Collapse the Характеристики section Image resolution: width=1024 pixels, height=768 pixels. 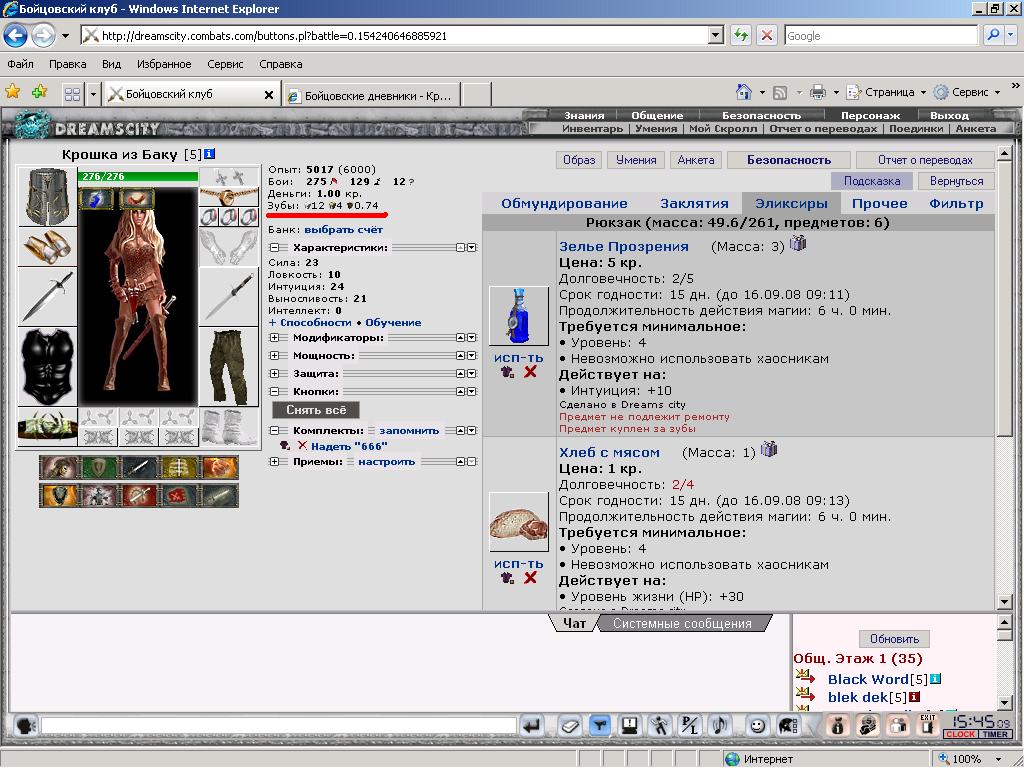pos(274,248)
